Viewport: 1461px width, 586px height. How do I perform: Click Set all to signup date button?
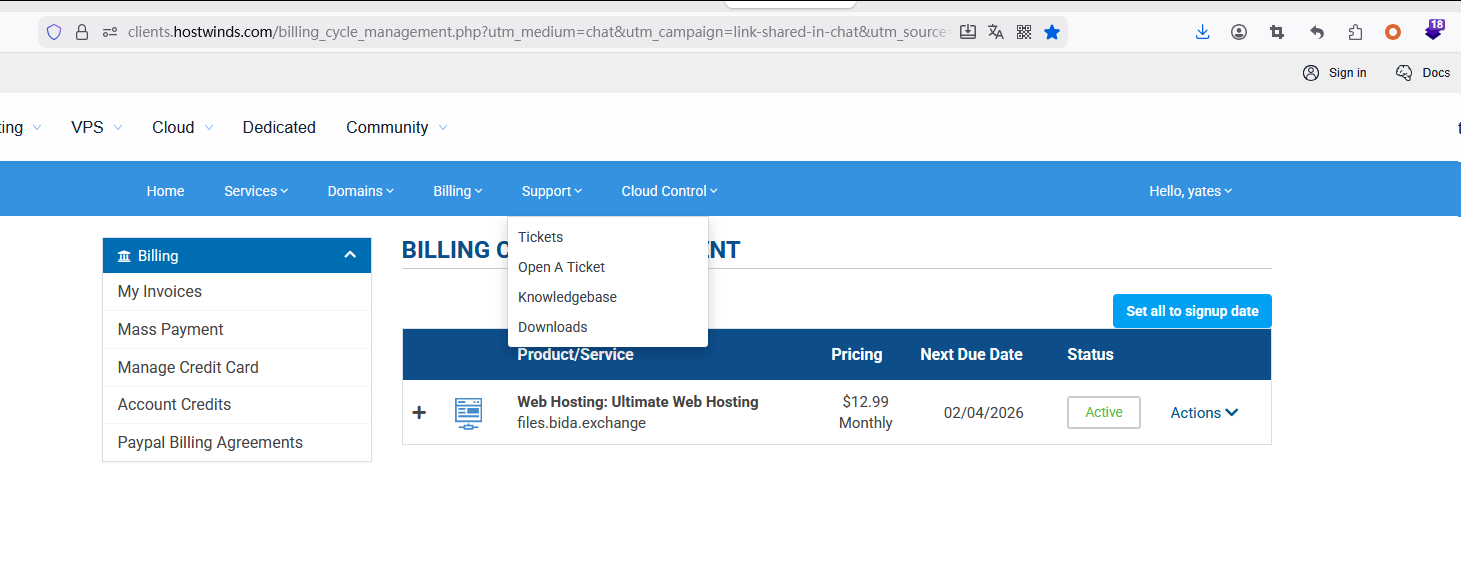pyautogui.click(x=1191, y=311)
